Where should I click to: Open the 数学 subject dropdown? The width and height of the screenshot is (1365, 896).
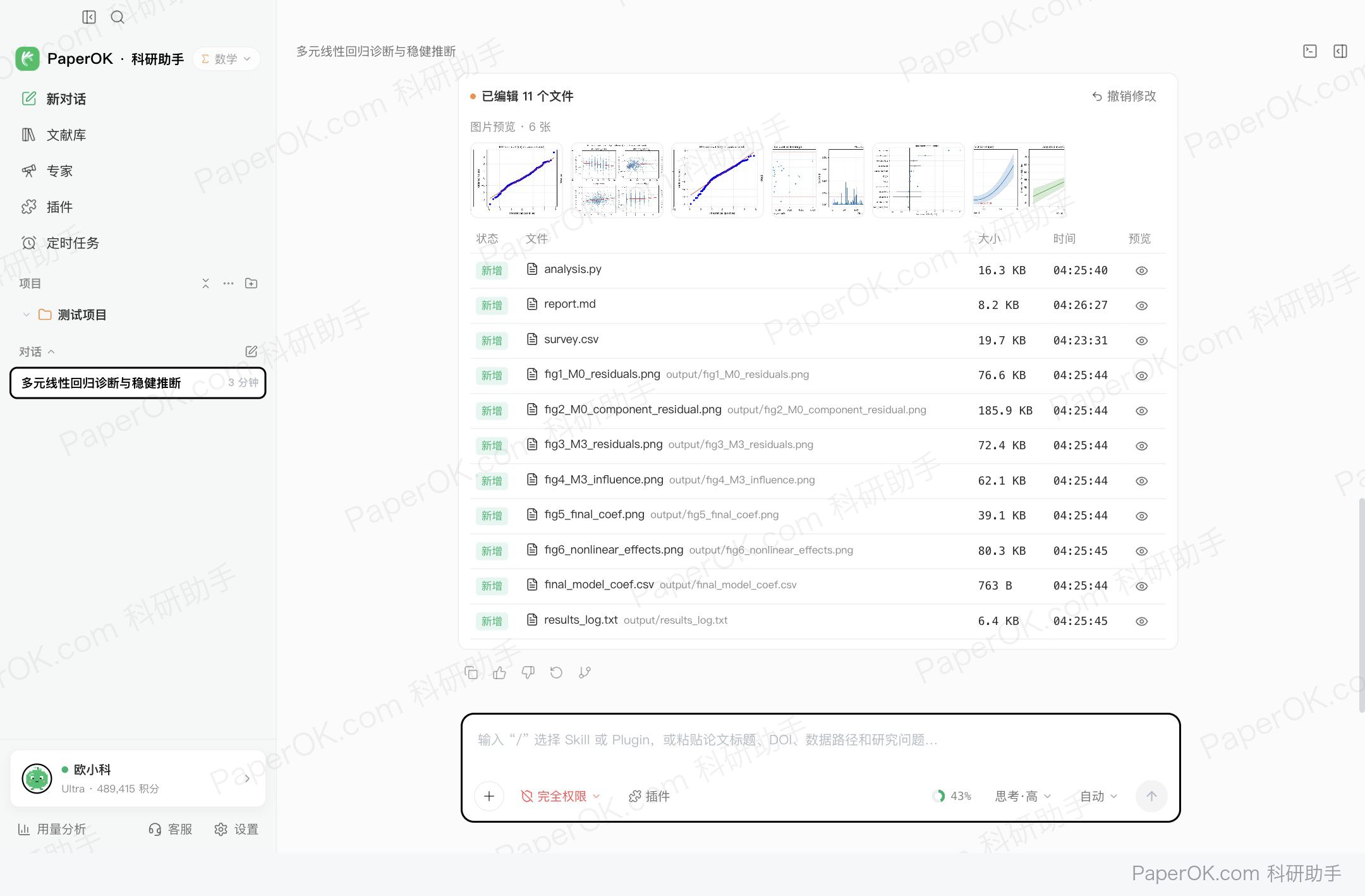pos(226,59)
